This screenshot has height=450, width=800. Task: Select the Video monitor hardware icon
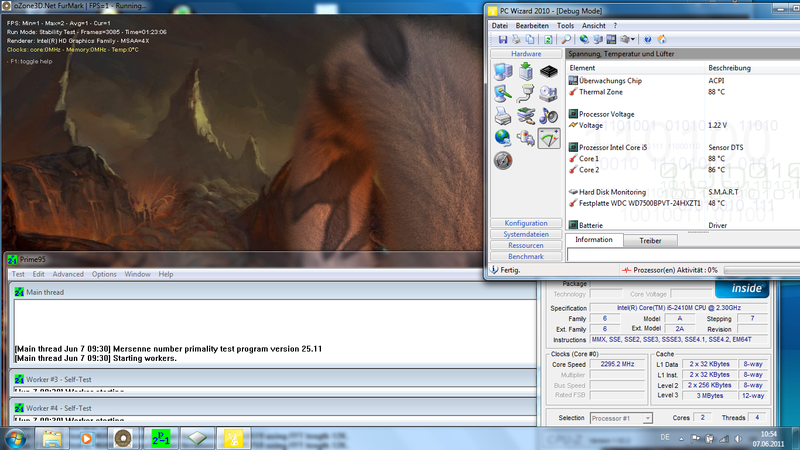[503, 94]
